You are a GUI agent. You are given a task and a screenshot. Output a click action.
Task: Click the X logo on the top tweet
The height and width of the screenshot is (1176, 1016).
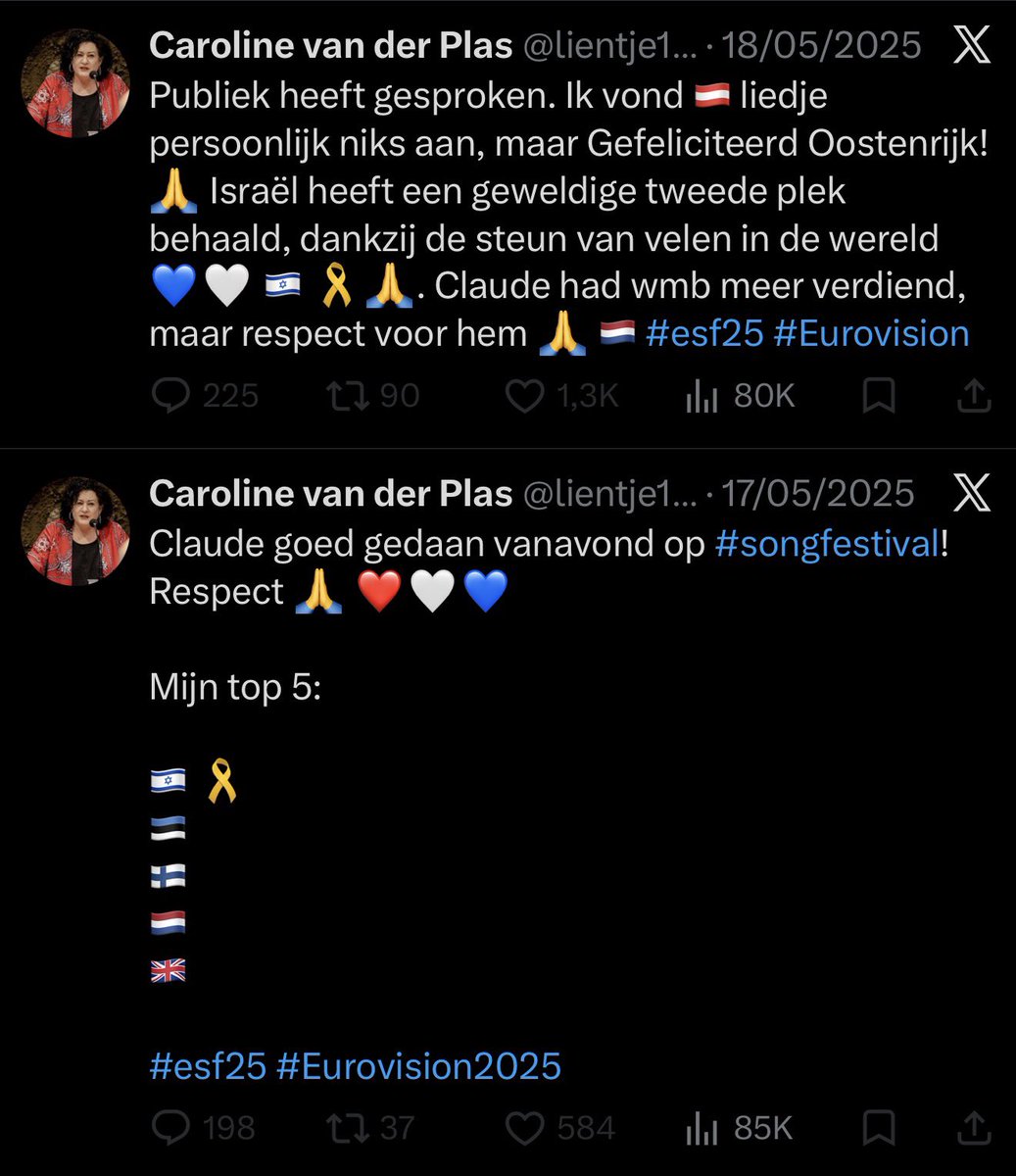971,47
